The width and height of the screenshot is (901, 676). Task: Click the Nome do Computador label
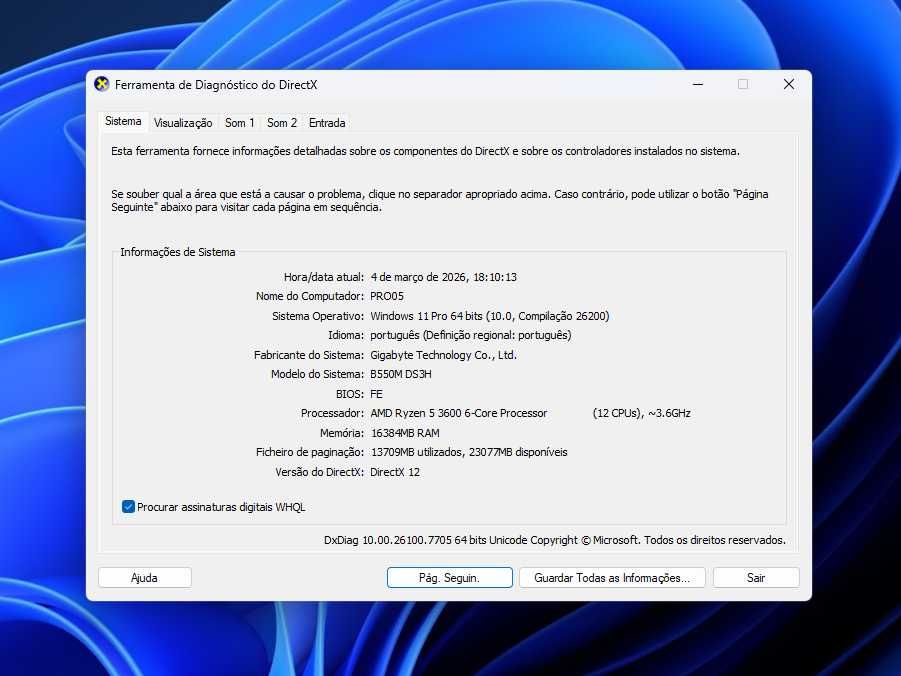pos(310,296)
